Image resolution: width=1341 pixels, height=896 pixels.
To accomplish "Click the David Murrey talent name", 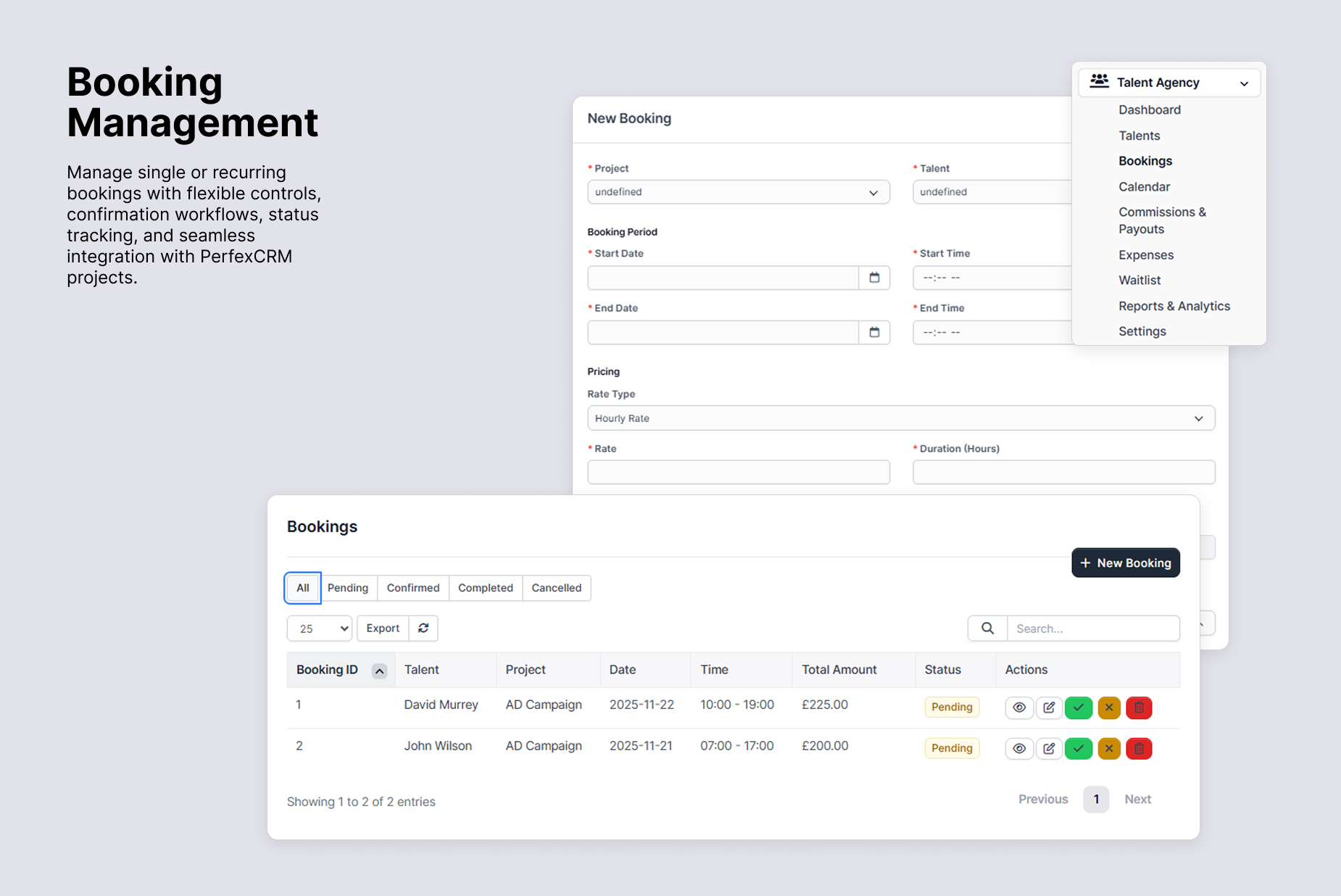I will pyautogui.click(x=441, y=705).
